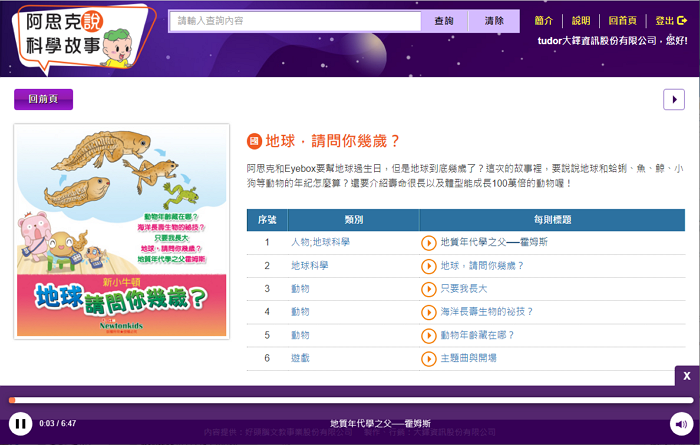Image resolution: width=700 pixels, height=445 pixels.
Task: Play the 動物年齡藏在哪？ track icon
Action: coord(429,336)
